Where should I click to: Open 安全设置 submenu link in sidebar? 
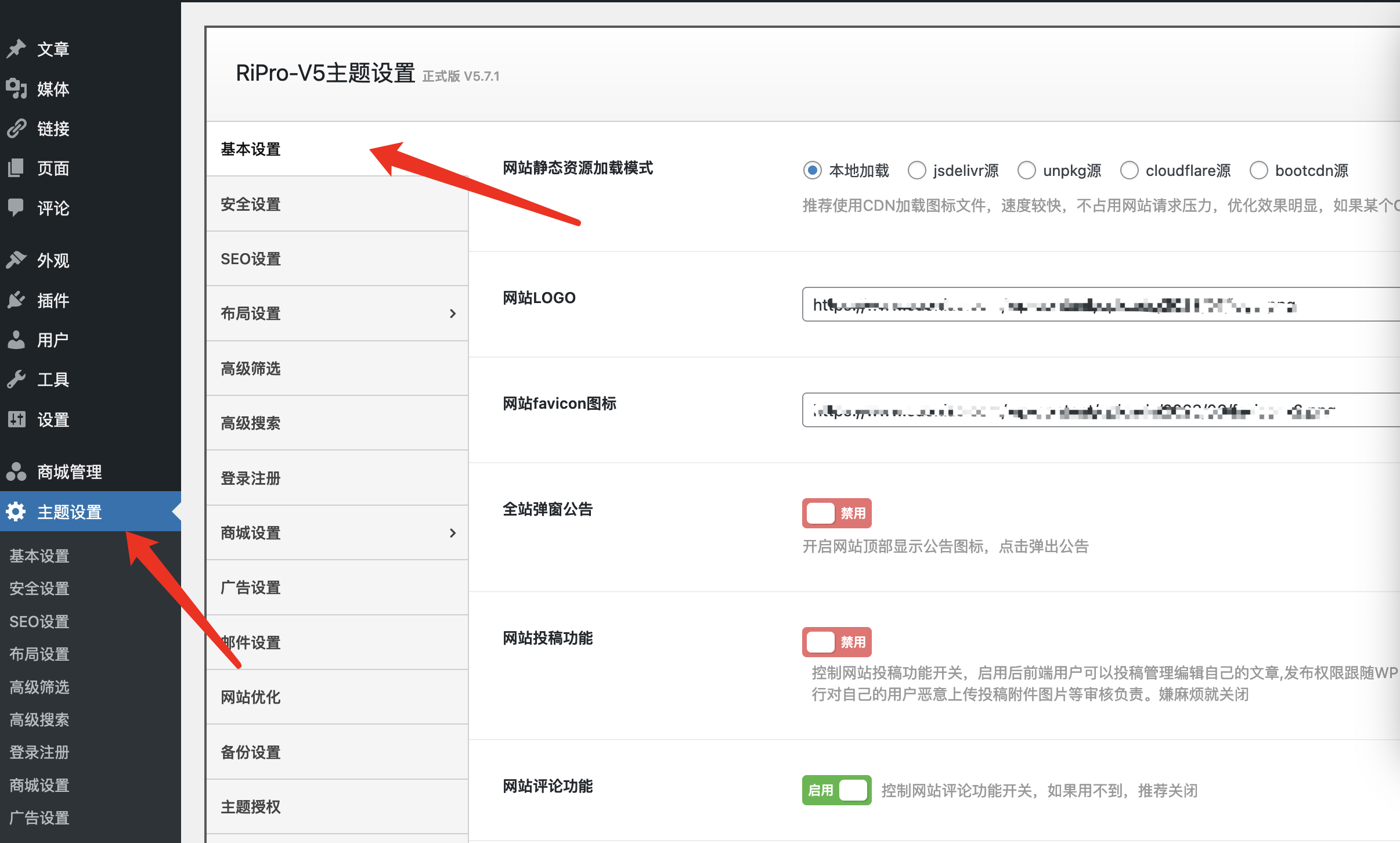click(x=39, y=588)
